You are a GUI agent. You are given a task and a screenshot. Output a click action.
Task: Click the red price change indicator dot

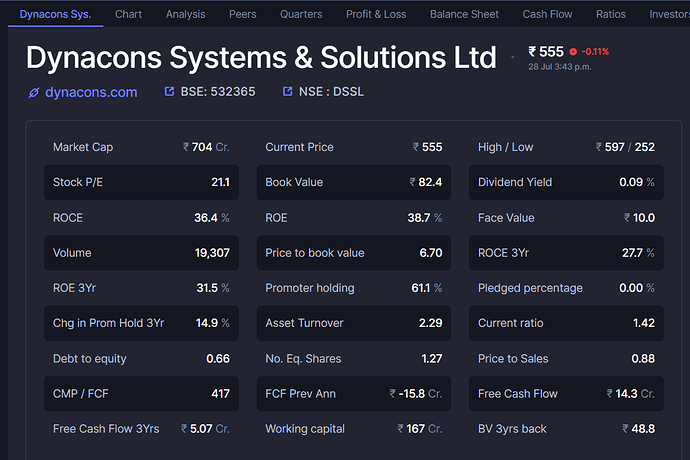pyautogui.click(x=573, y=52)
